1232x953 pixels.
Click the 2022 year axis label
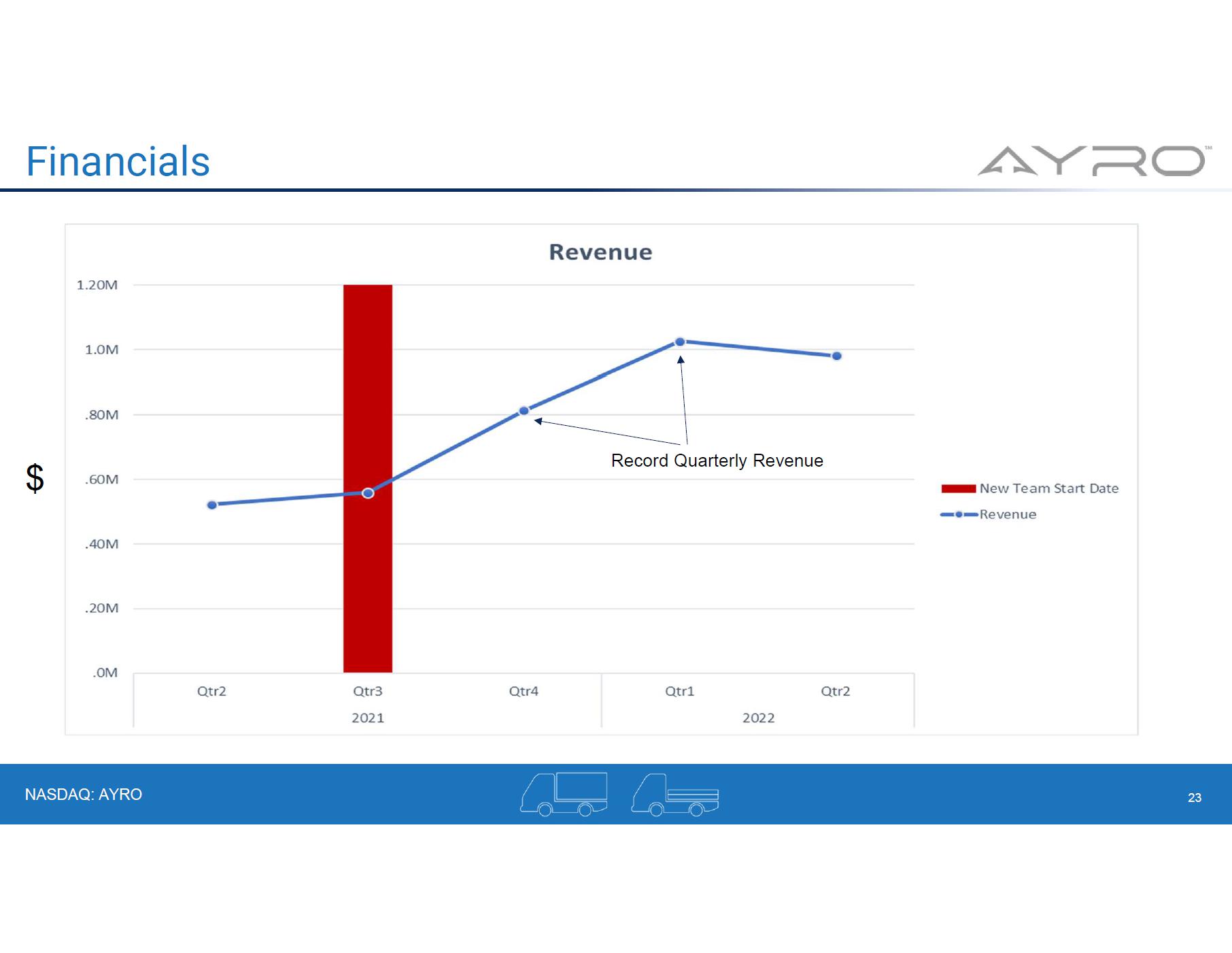(x=758, y=718)
